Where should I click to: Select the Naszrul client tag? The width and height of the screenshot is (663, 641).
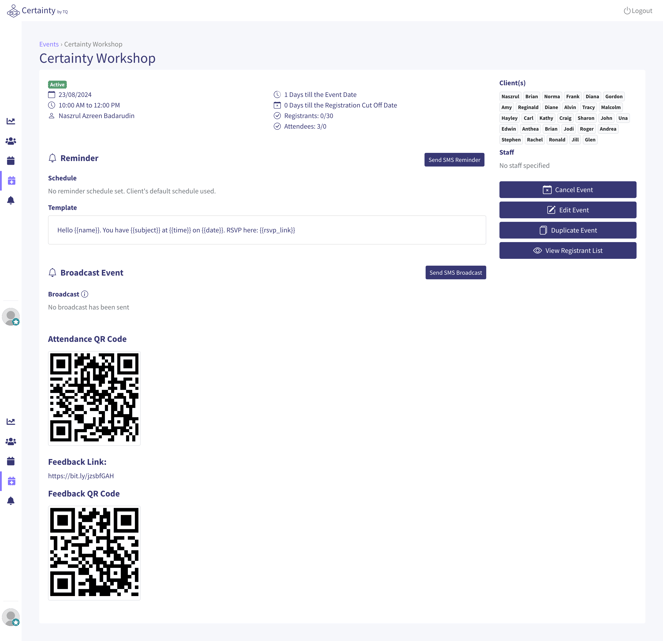click(510, 96)
